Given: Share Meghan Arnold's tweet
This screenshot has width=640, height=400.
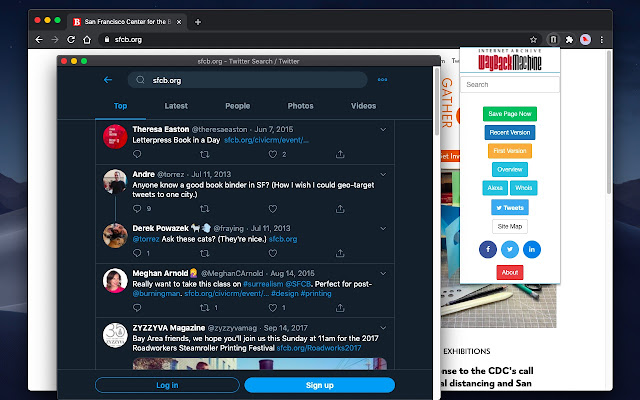Looking at the screenshot, I should 340,308.
